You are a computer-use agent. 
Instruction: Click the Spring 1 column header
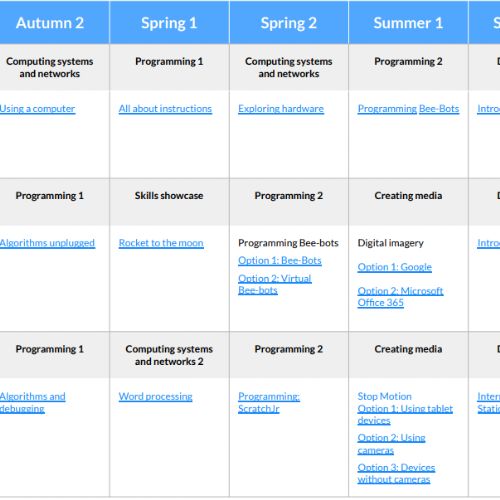coord(169,23)
